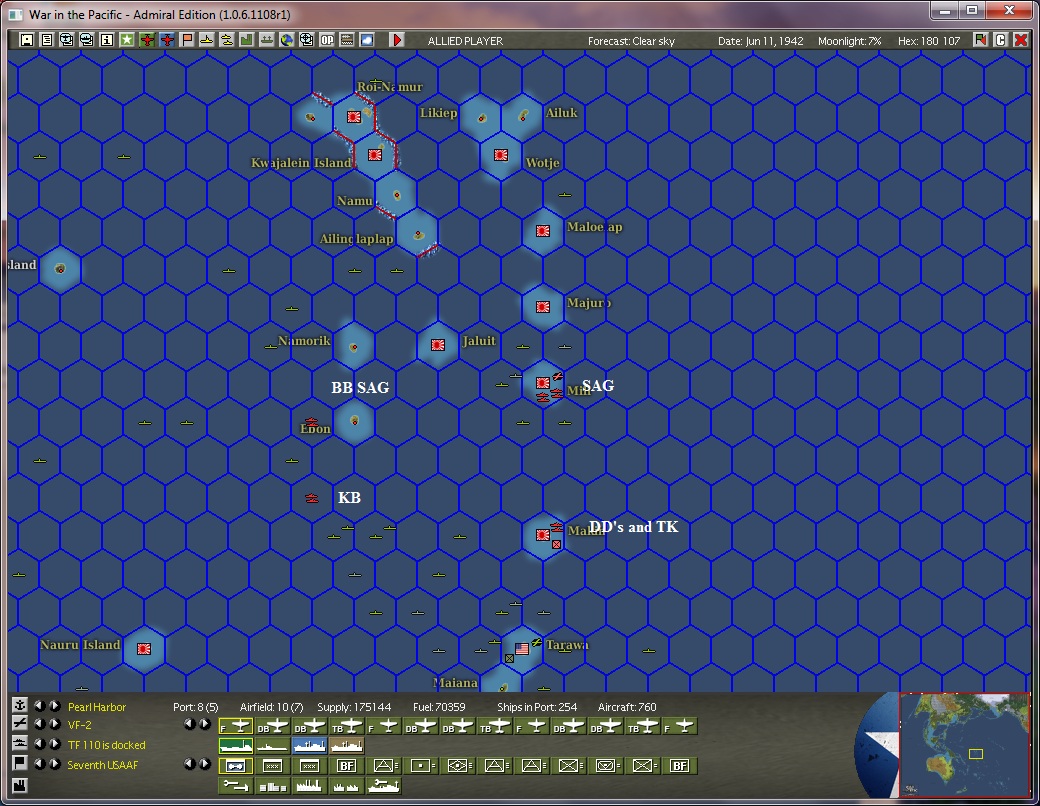Click red enemy task force marked KB

click(312, 498)
